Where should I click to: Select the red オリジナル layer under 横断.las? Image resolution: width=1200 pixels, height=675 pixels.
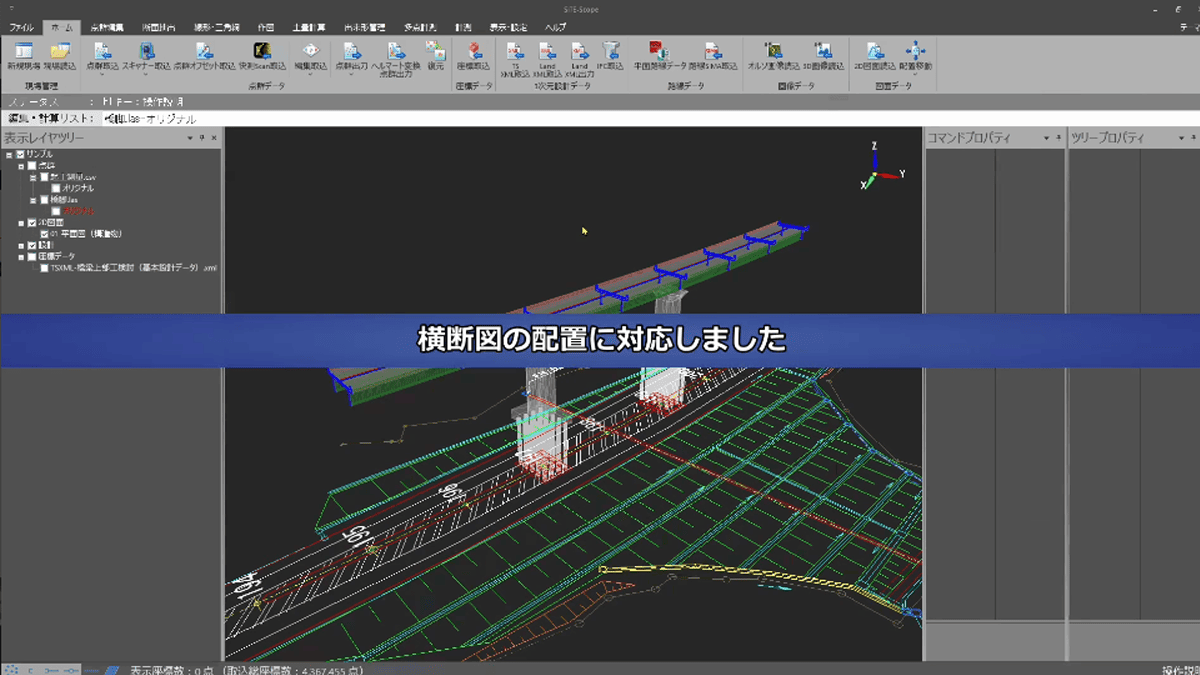pos(78,212)
